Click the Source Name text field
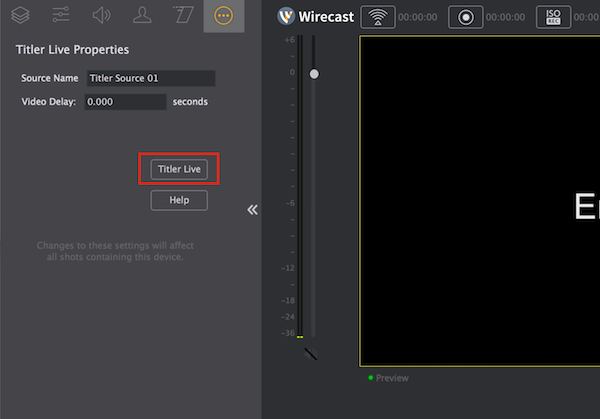600x419 pixels. tap(150, 78)
